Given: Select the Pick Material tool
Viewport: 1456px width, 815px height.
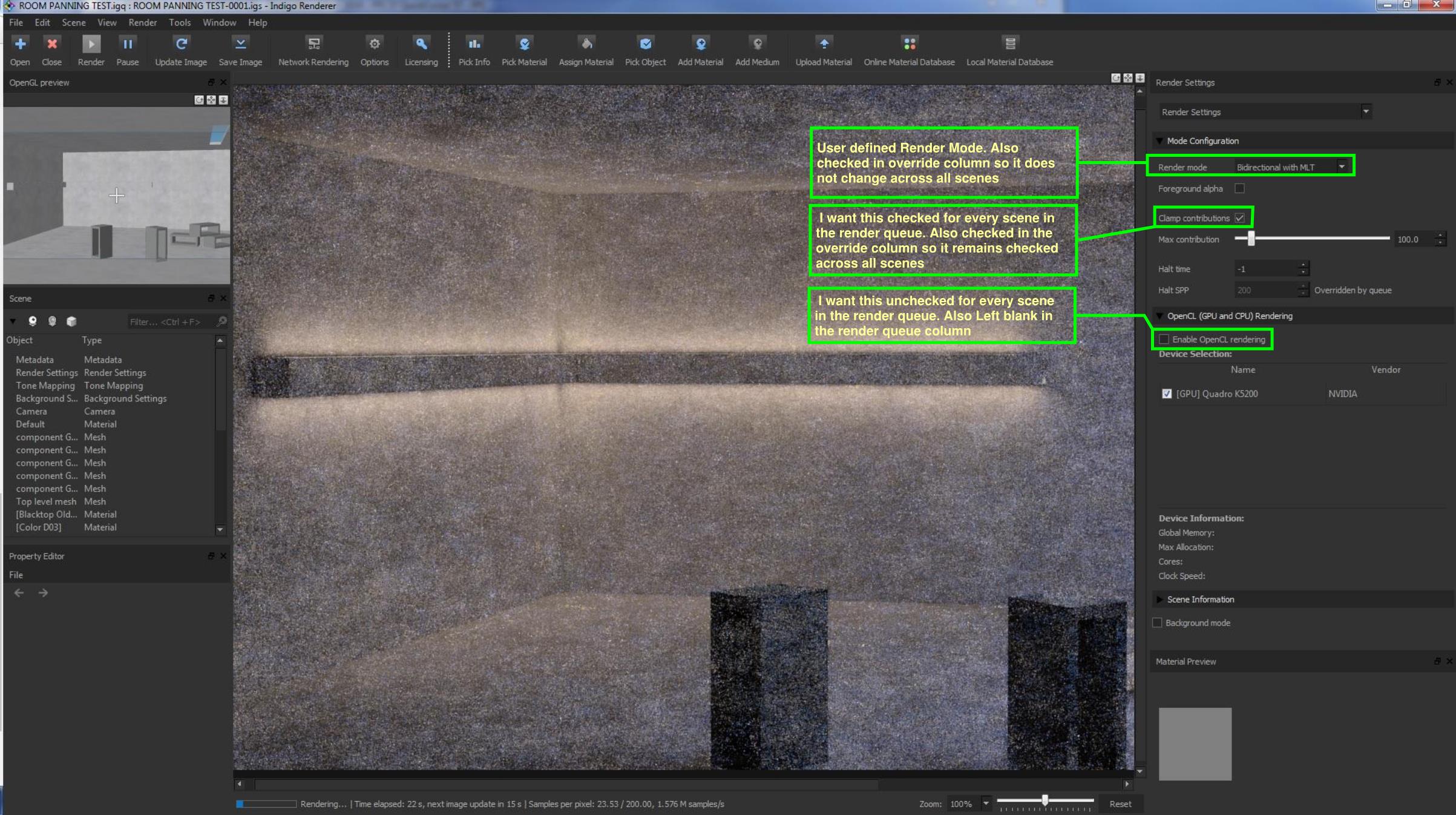Looking at the screenshot, I should click(x=524, y=44).
